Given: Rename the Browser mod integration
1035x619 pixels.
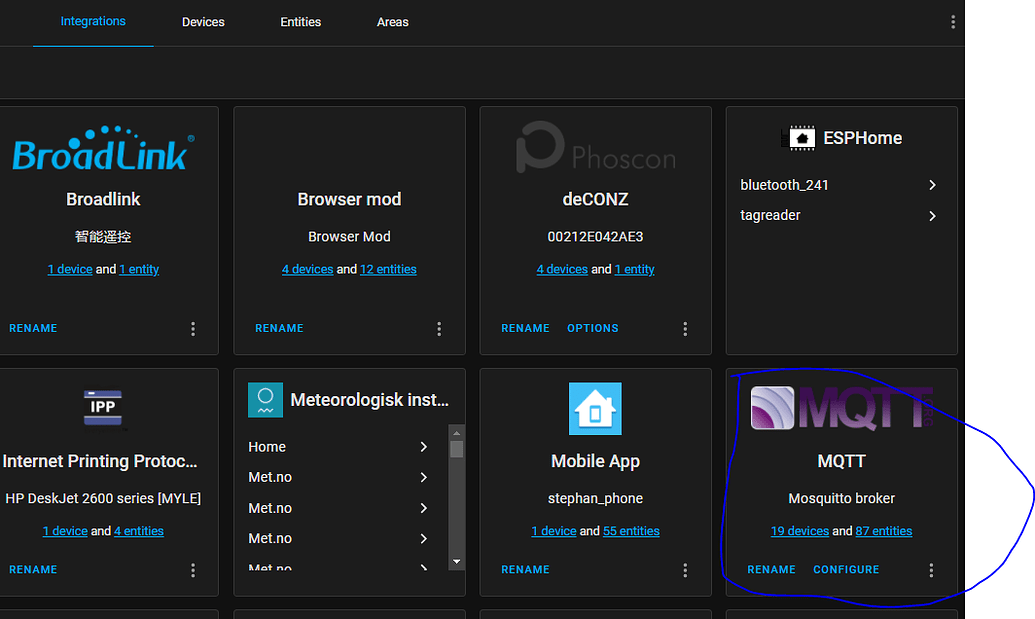Looking at the screenshot, I should coord(279,328).
